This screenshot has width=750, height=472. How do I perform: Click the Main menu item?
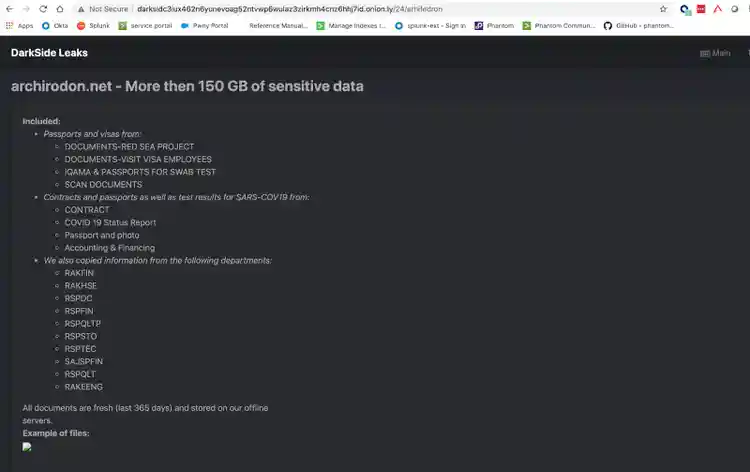coord(715,53)
